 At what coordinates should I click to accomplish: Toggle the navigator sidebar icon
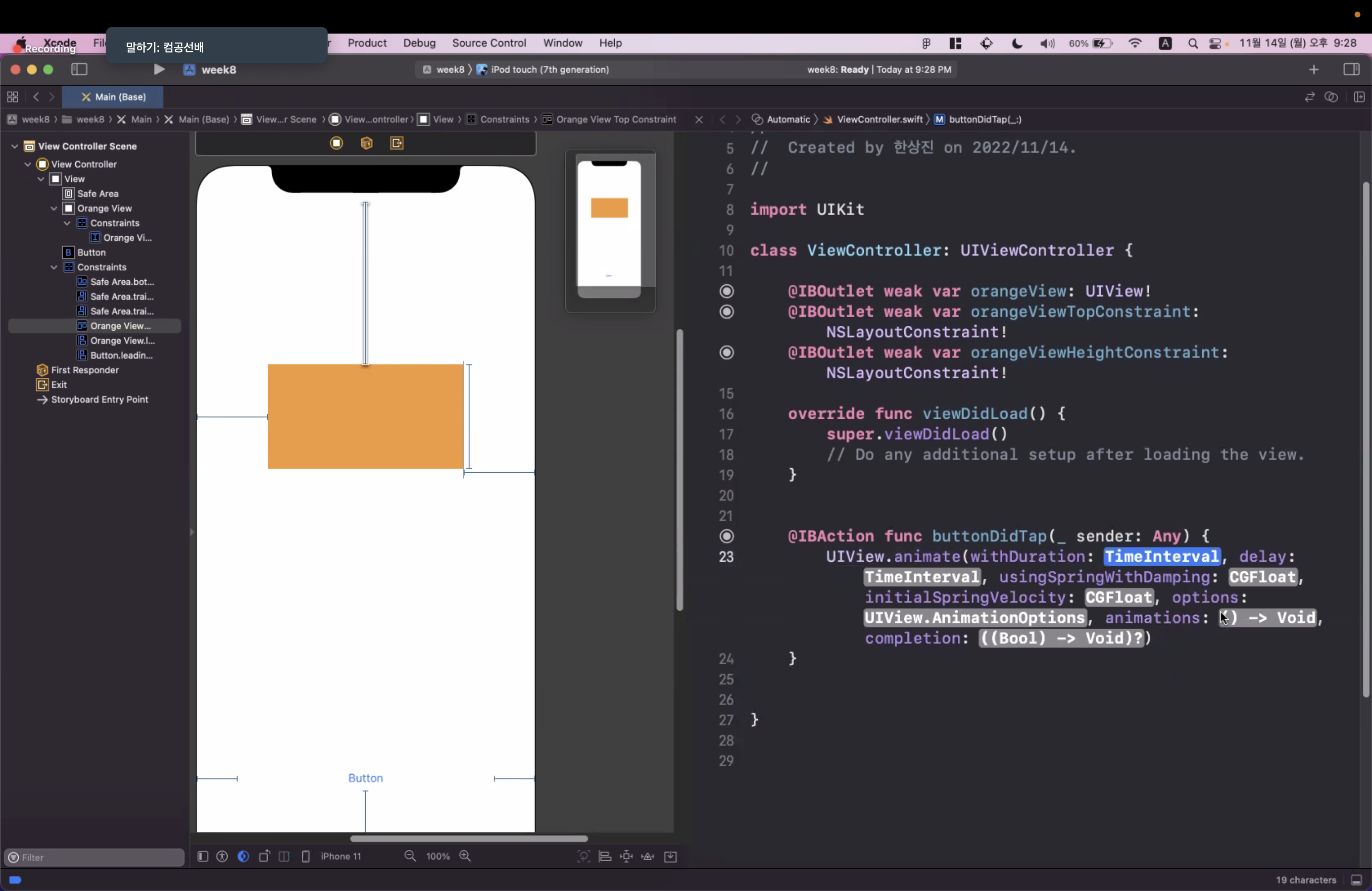pyautogui.click(x=79, y=70)
